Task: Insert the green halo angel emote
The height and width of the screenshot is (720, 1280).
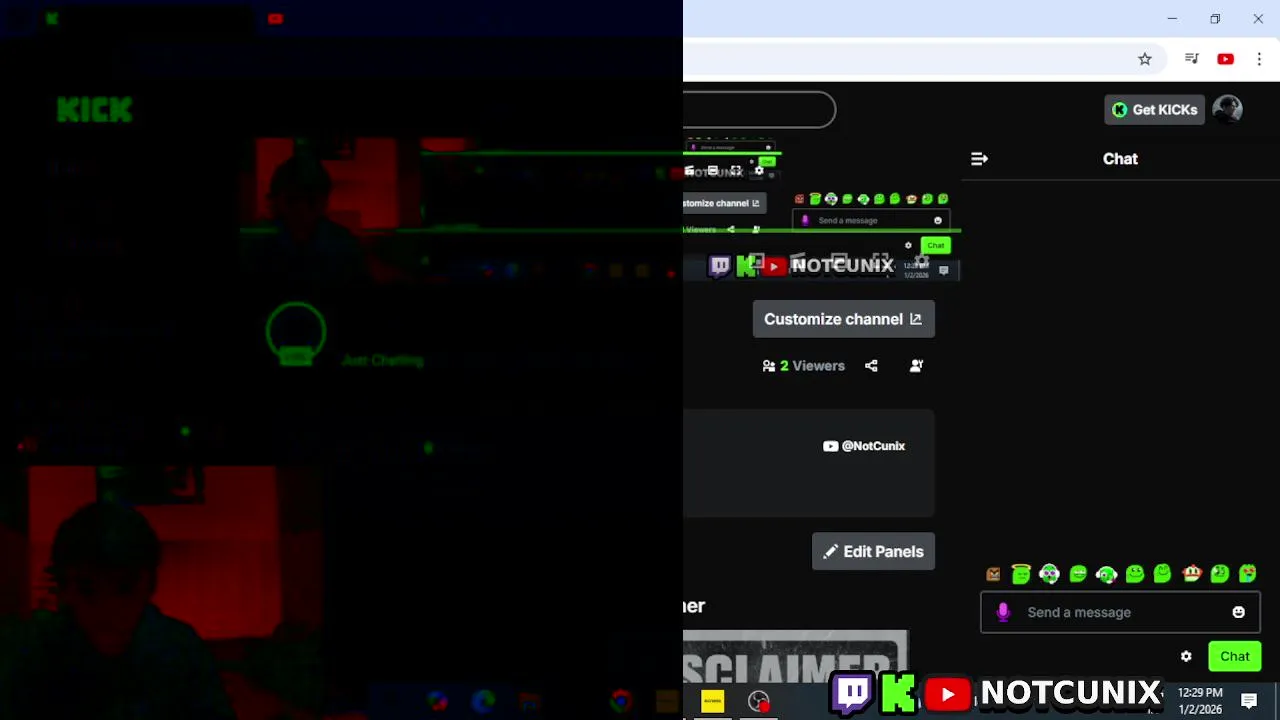Action: click(1021, 574)
